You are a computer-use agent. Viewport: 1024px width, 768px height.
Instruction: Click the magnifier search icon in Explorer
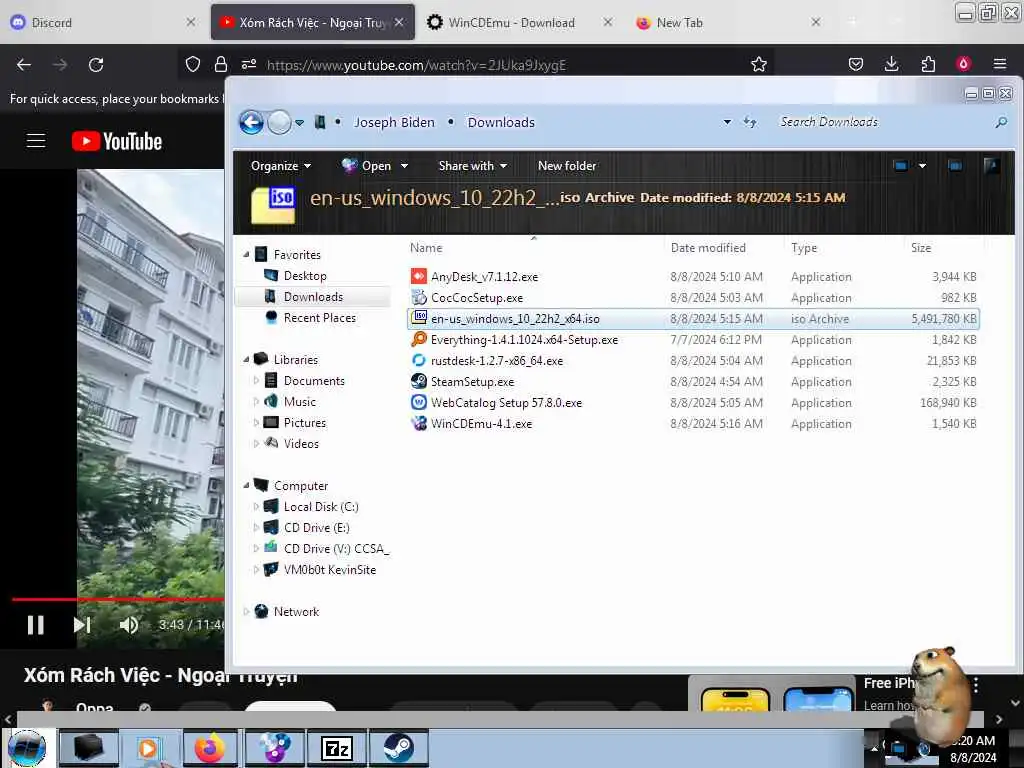(1000, 122)
